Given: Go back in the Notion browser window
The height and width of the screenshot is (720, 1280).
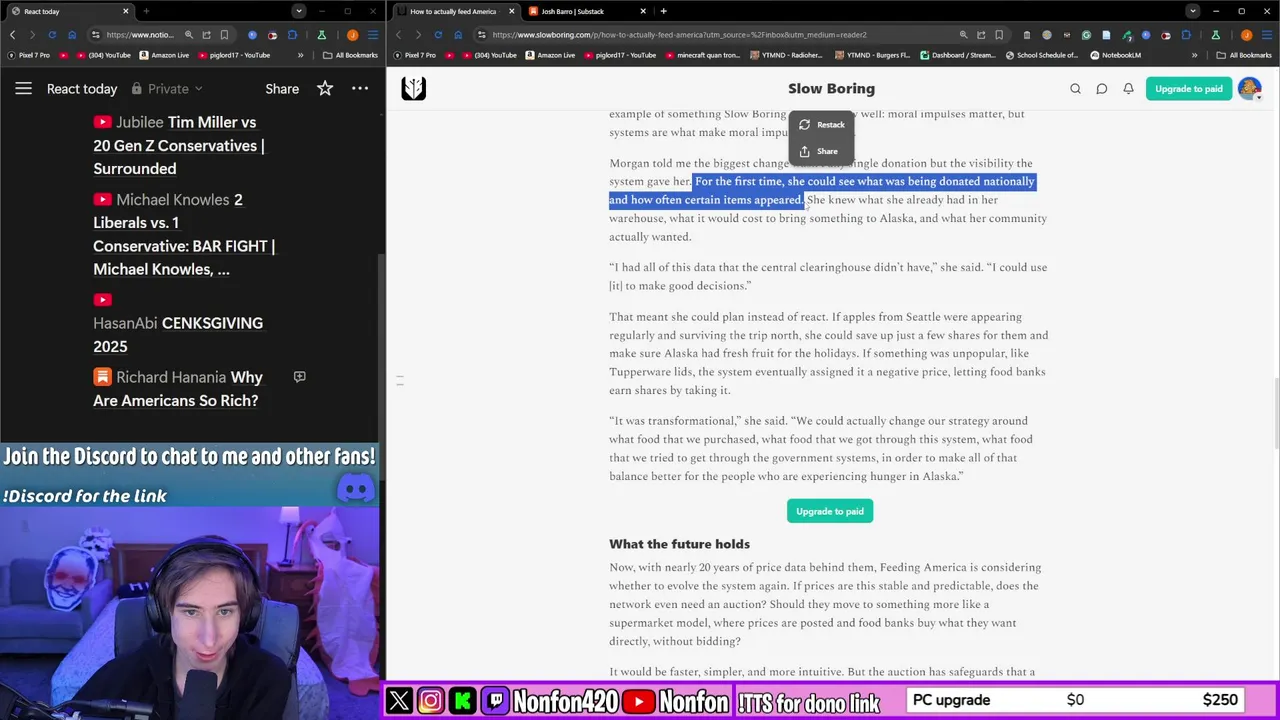Looking at the screenshot, I should click(12, 34).
